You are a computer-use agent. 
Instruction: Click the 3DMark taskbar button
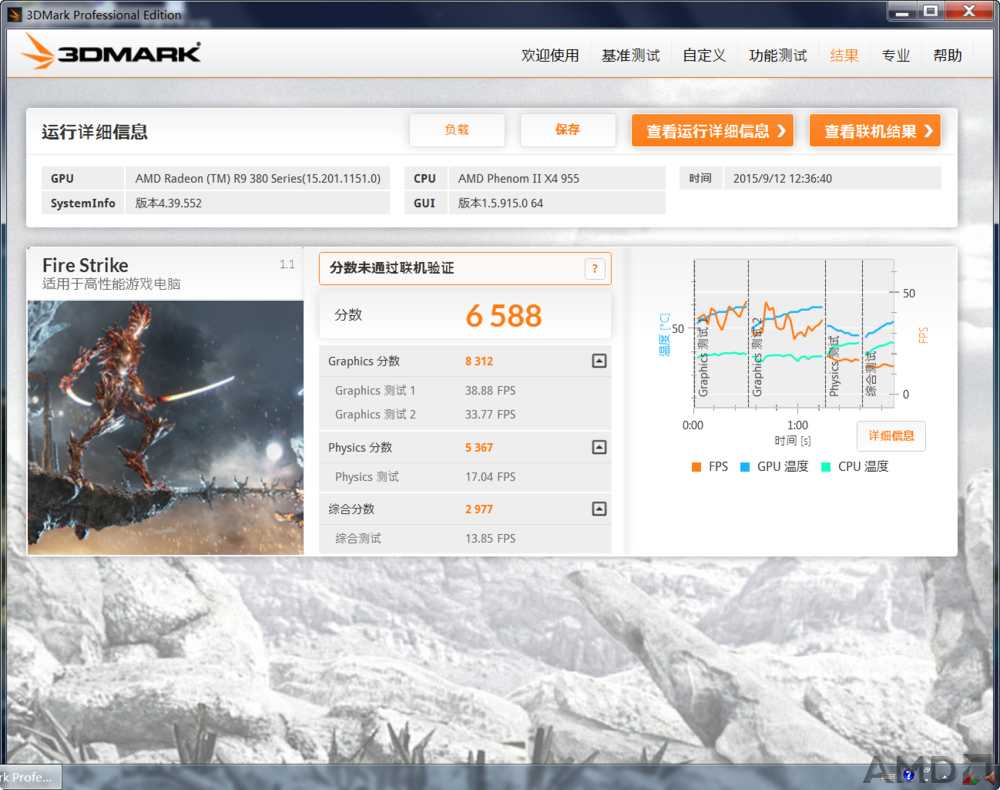pyautogui.click(x=30, y=777)
